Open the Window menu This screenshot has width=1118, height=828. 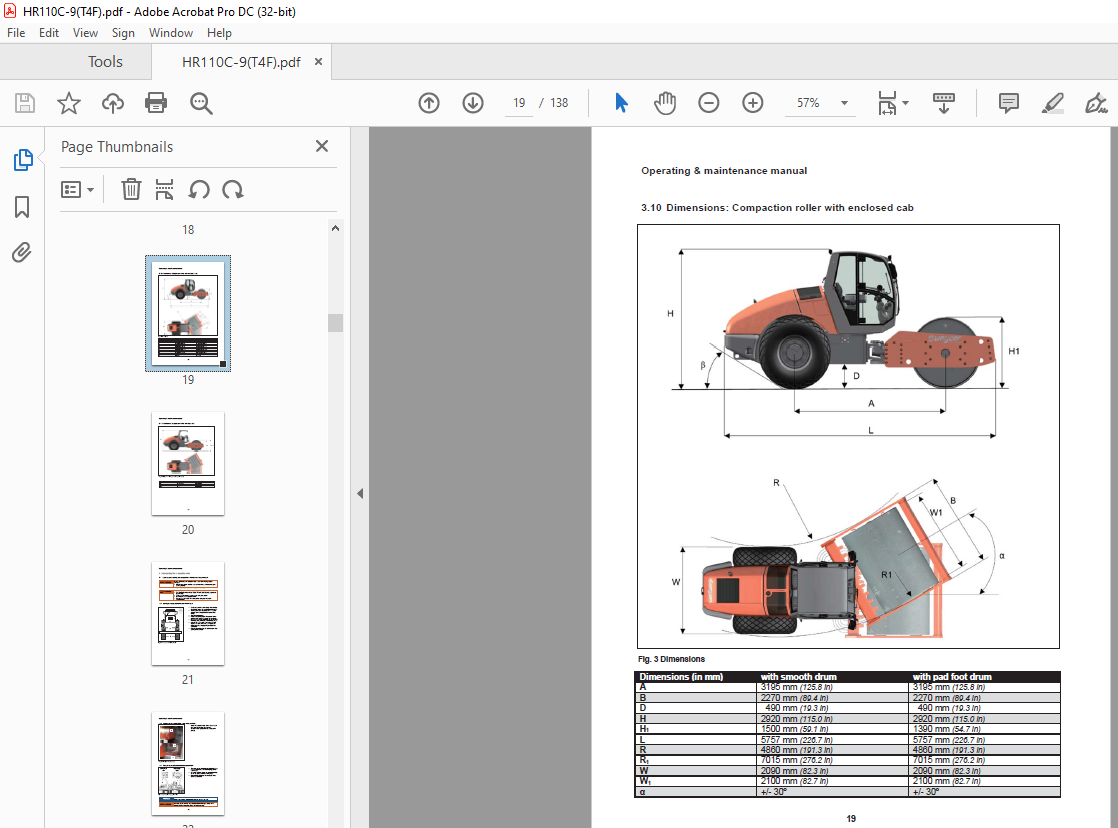[x=170, y=33]
